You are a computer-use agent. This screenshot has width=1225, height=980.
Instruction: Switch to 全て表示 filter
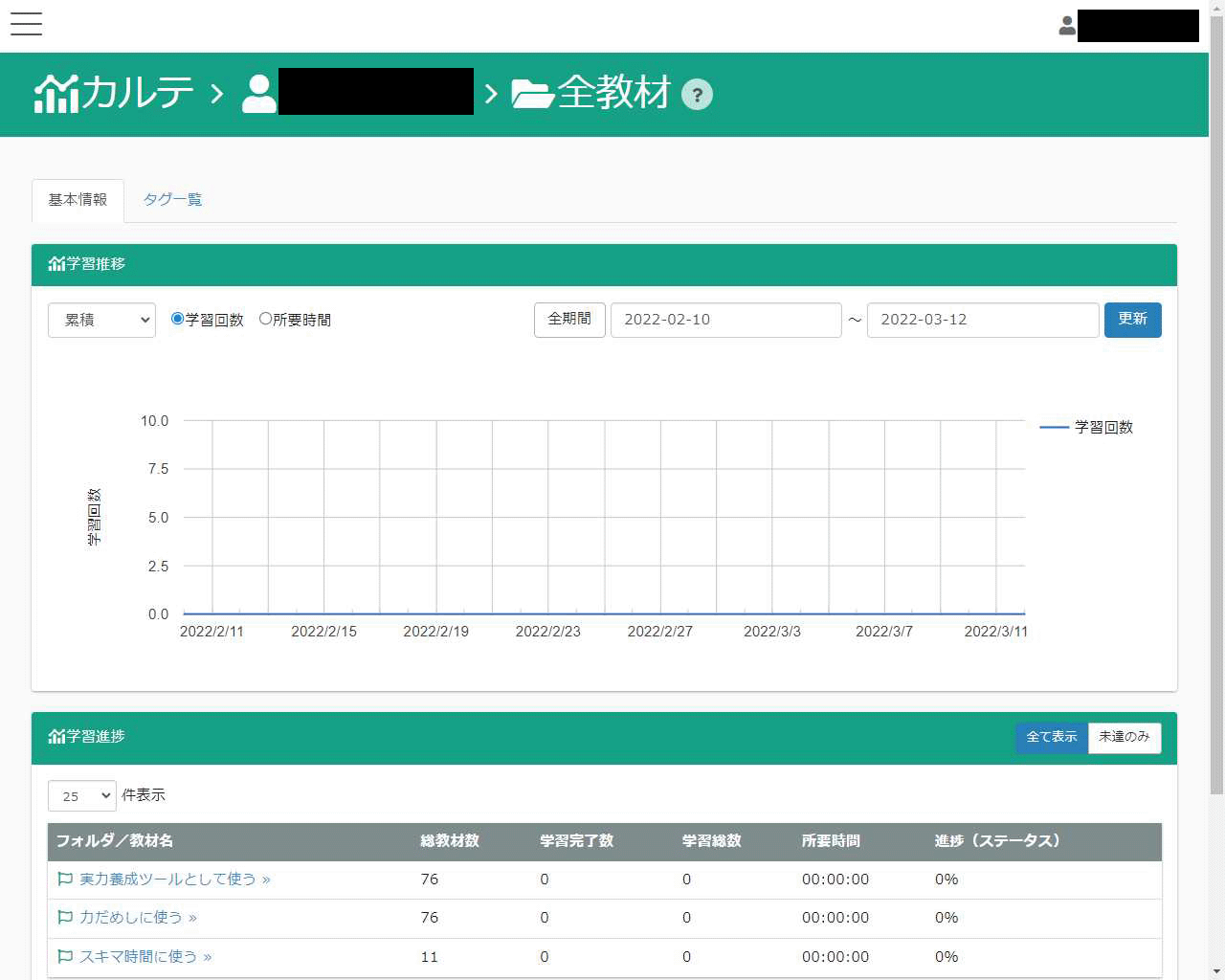click(1052, 737)
